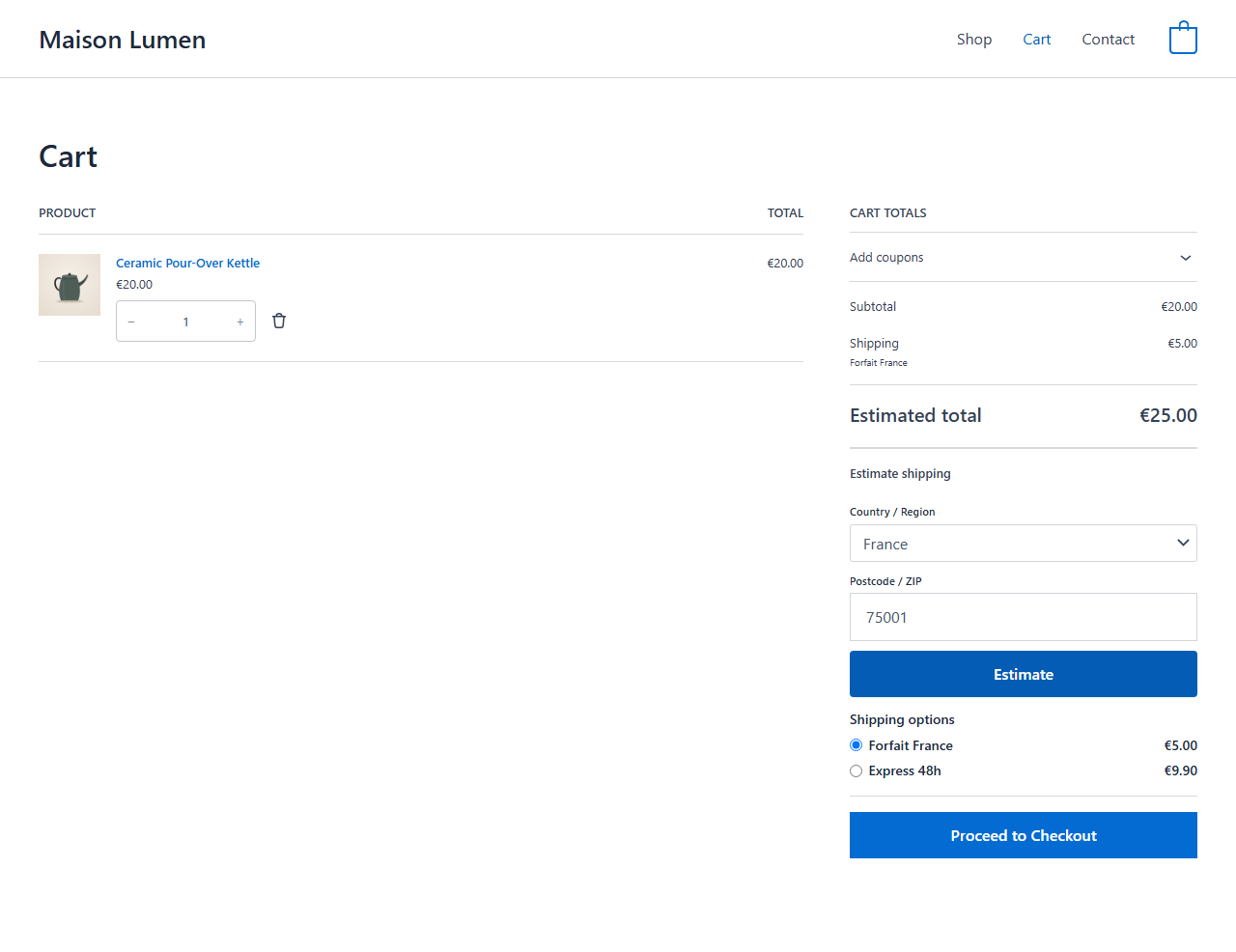Click the €5.00 price beside Forfait France radio
Screen dimensions: 1236x952
(1181, 745)
